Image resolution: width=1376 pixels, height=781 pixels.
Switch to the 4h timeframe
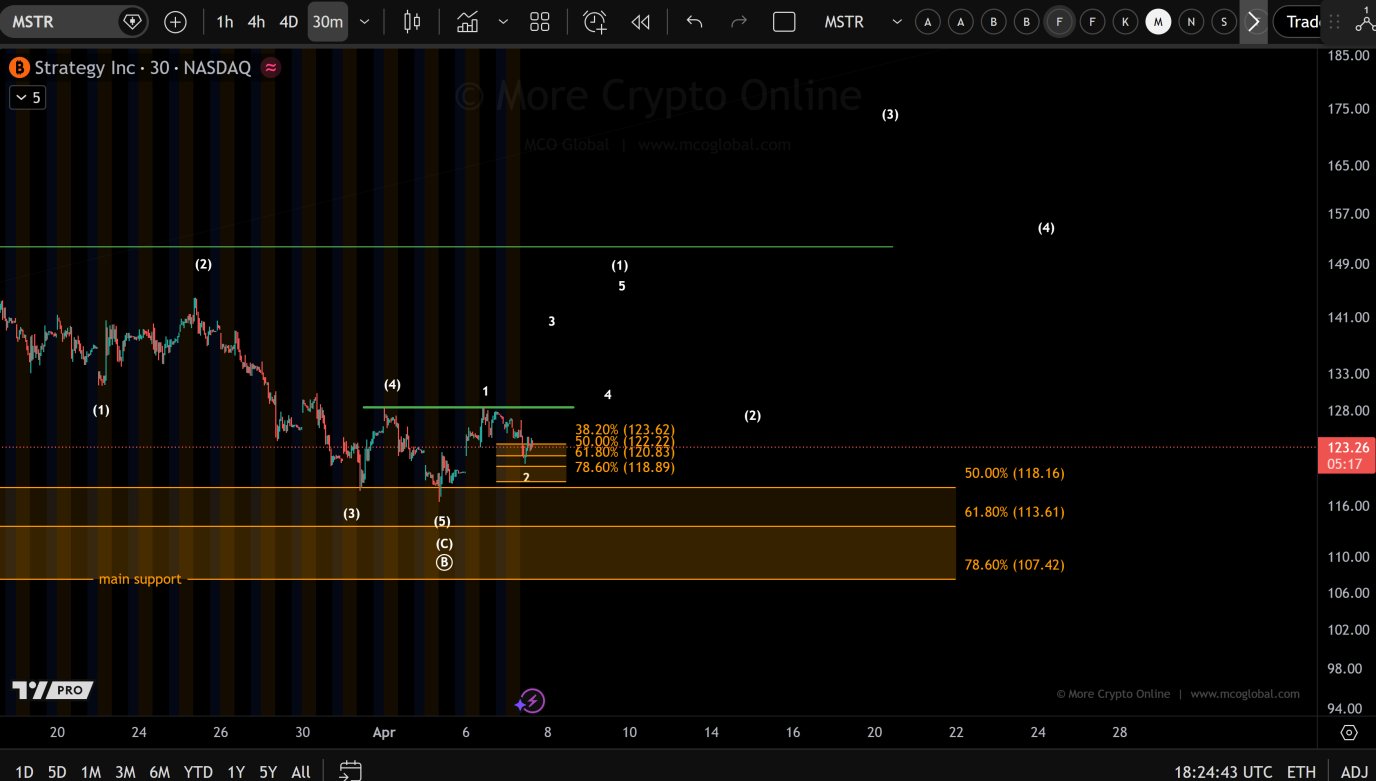tap(257, 22)
